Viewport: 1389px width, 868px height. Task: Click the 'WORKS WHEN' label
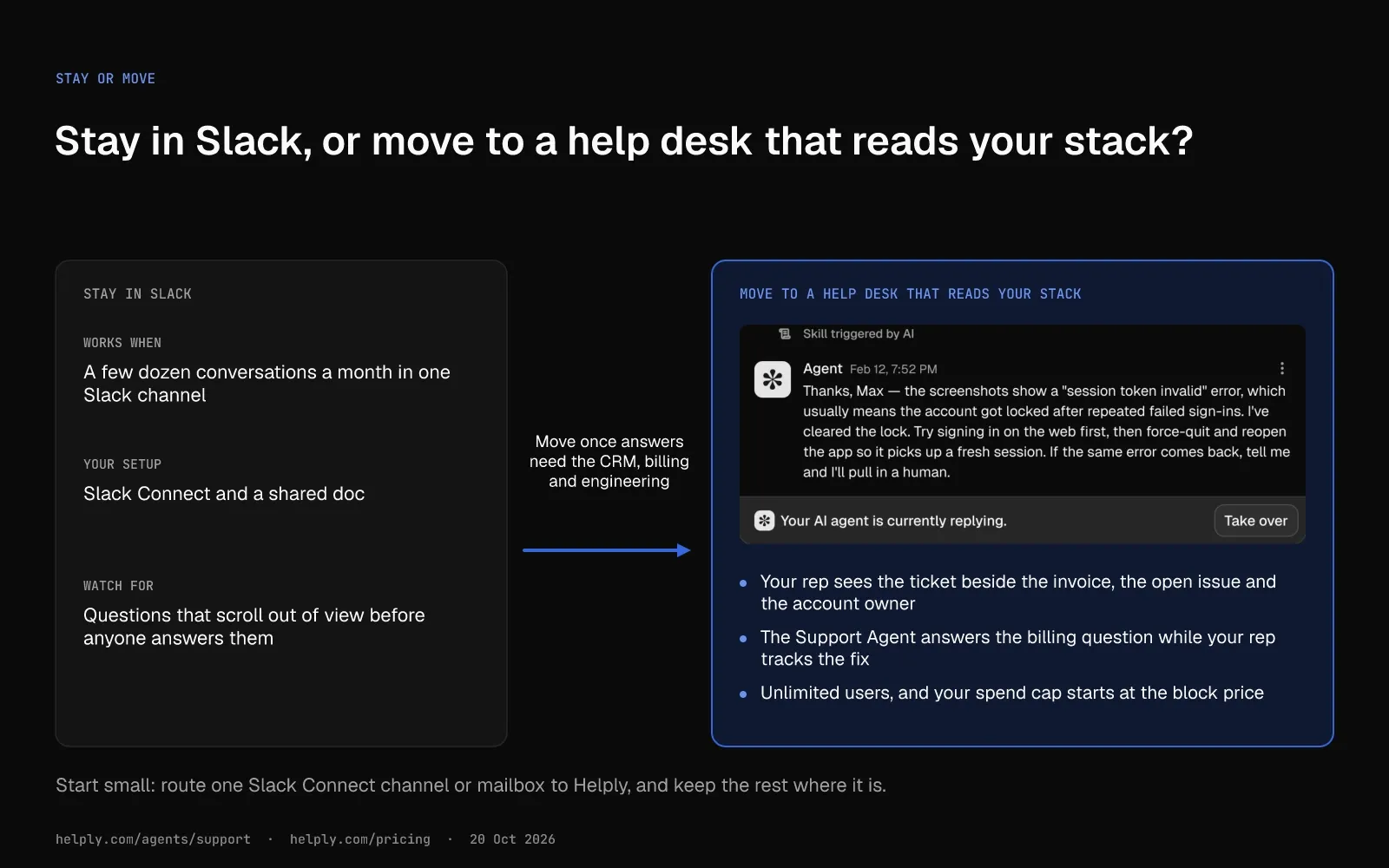pyautogui.click(x=122, y=343)
